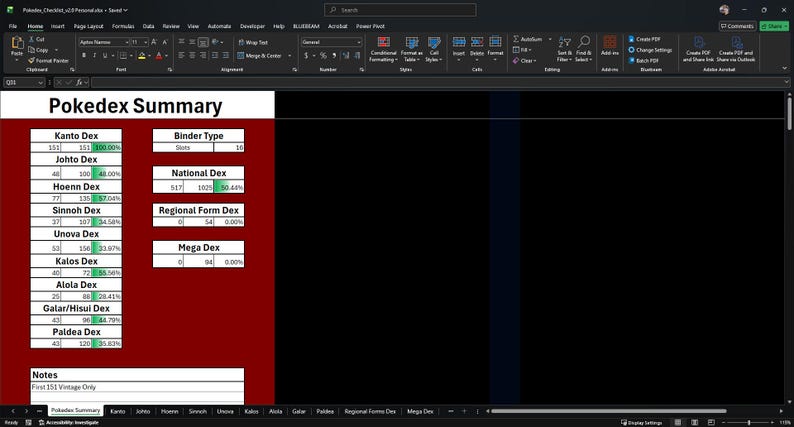Click the Format Painter tool

48,60
